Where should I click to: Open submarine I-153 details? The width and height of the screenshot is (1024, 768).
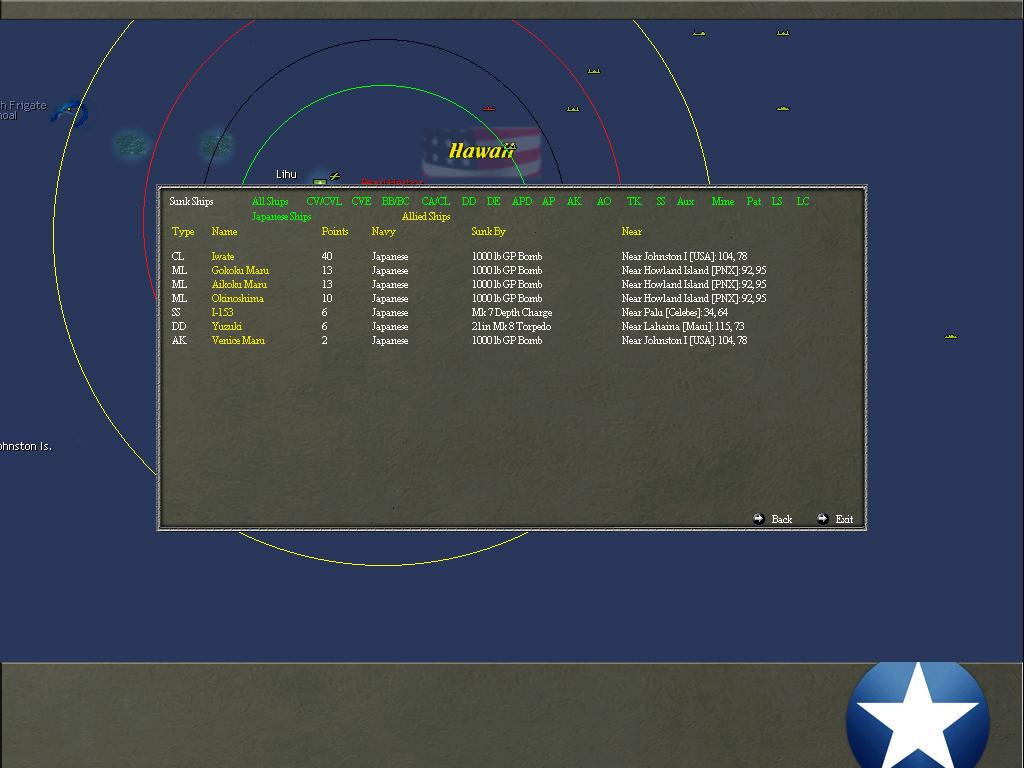pyautogui.click(x=222, y=313)
